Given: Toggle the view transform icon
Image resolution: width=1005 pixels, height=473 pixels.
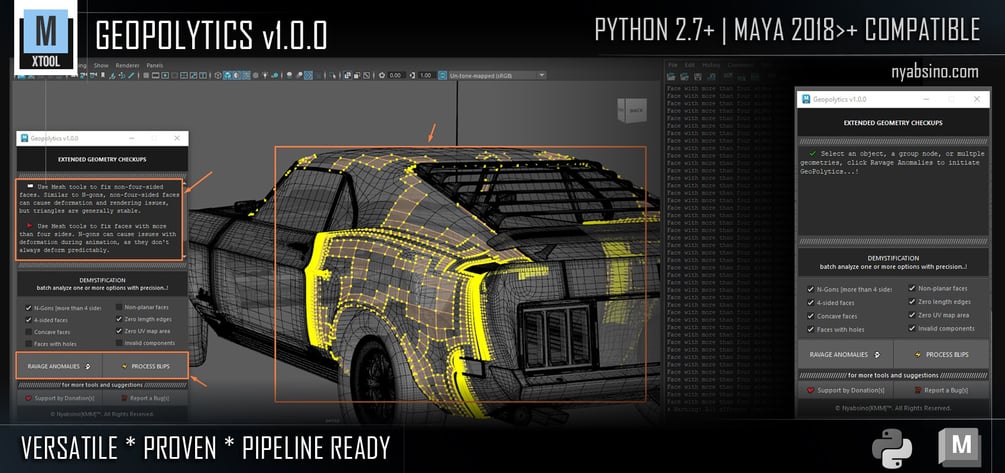Looking at the screenshot, I should [x=442, y=75].
